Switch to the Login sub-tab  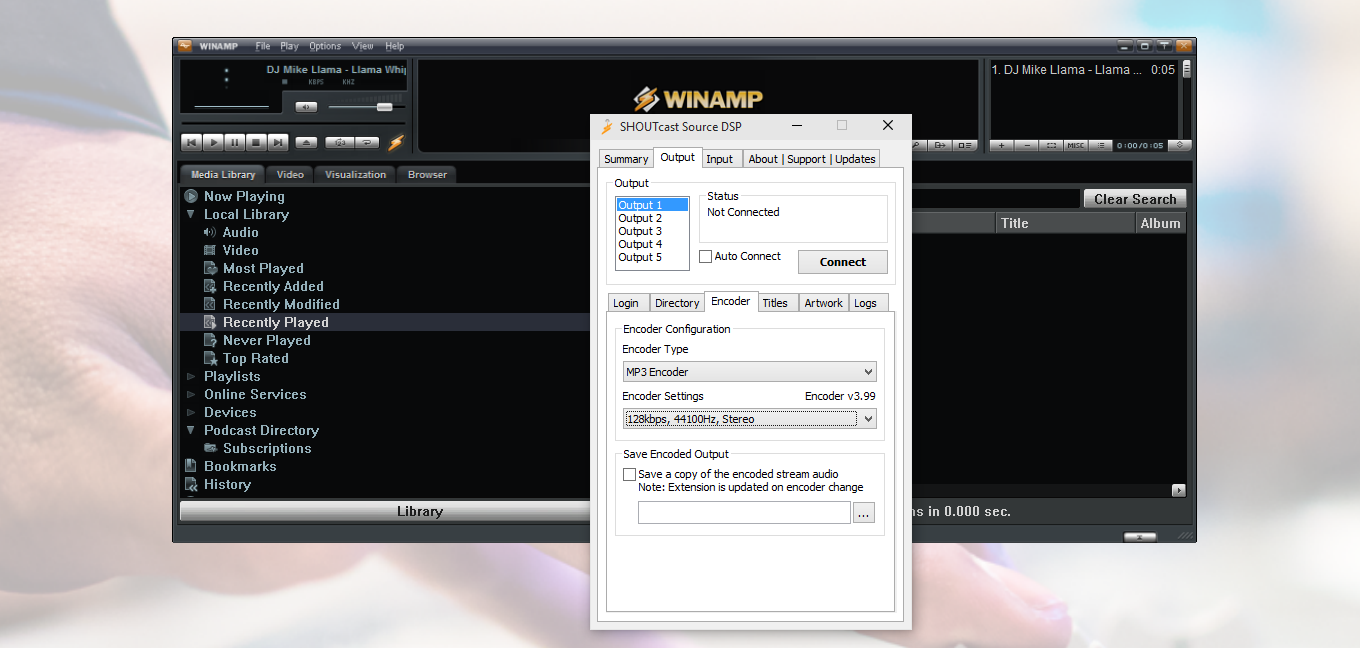626,303
